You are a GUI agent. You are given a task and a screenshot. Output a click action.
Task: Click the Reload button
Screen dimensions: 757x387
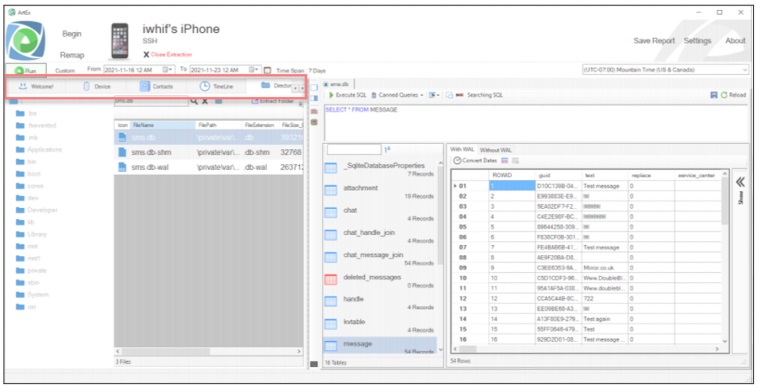tap(733, 95)
